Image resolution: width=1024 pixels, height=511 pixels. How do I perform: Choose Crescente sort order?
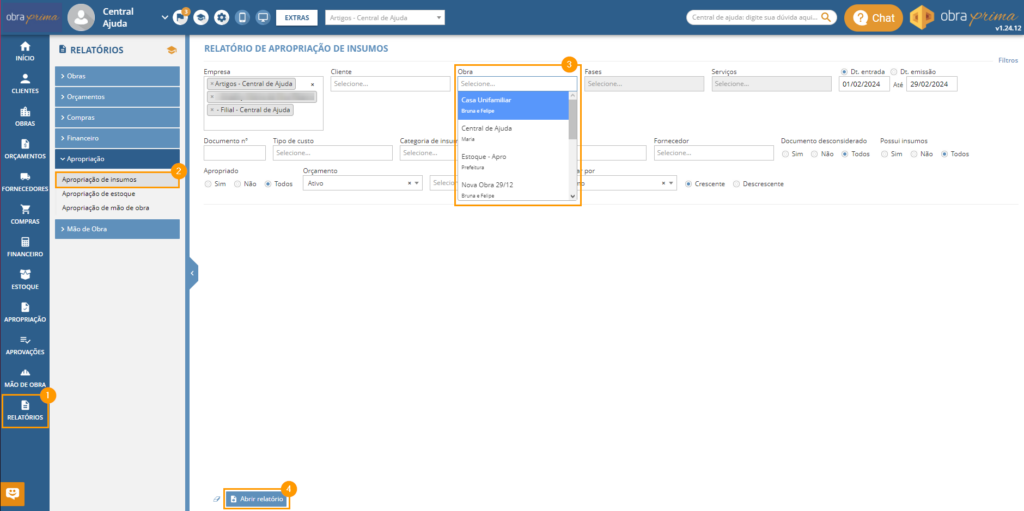click(689, 184)
